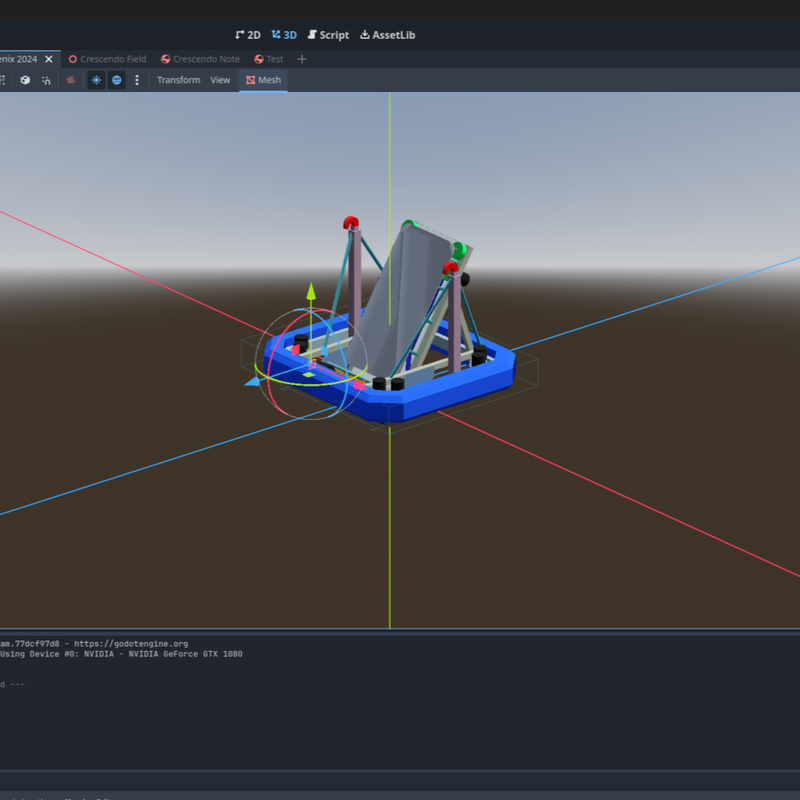Switch to Crescendo Field scene tab
The height and width of the screenshot is (800, 800).
coord(107,59)
